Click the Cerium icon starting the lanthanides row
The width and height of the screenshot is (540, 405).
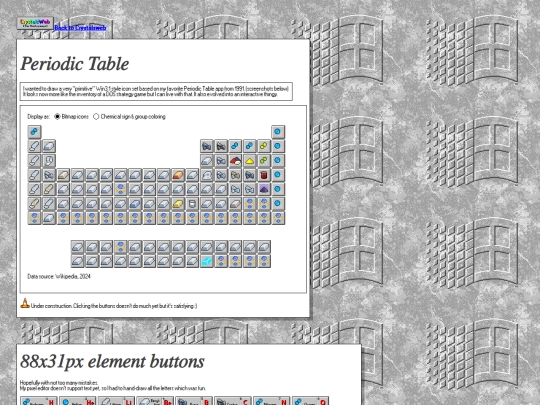coord(77,247)
